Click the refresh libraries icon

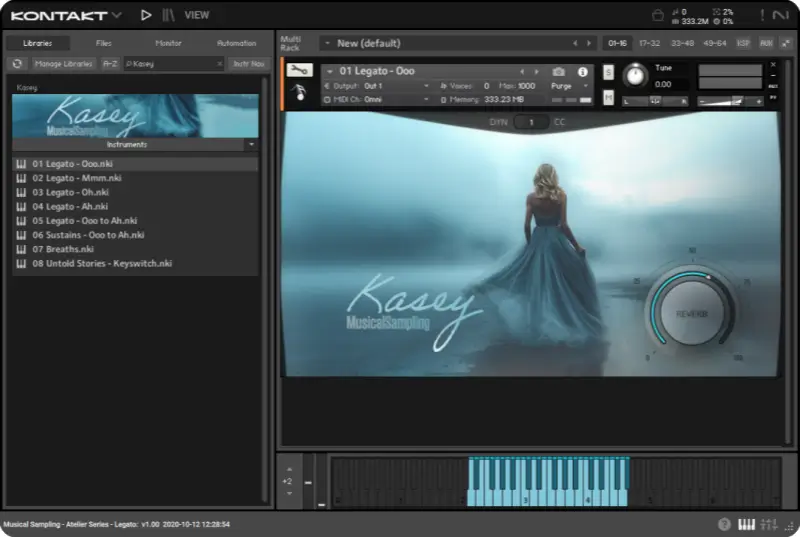(17, 63)
